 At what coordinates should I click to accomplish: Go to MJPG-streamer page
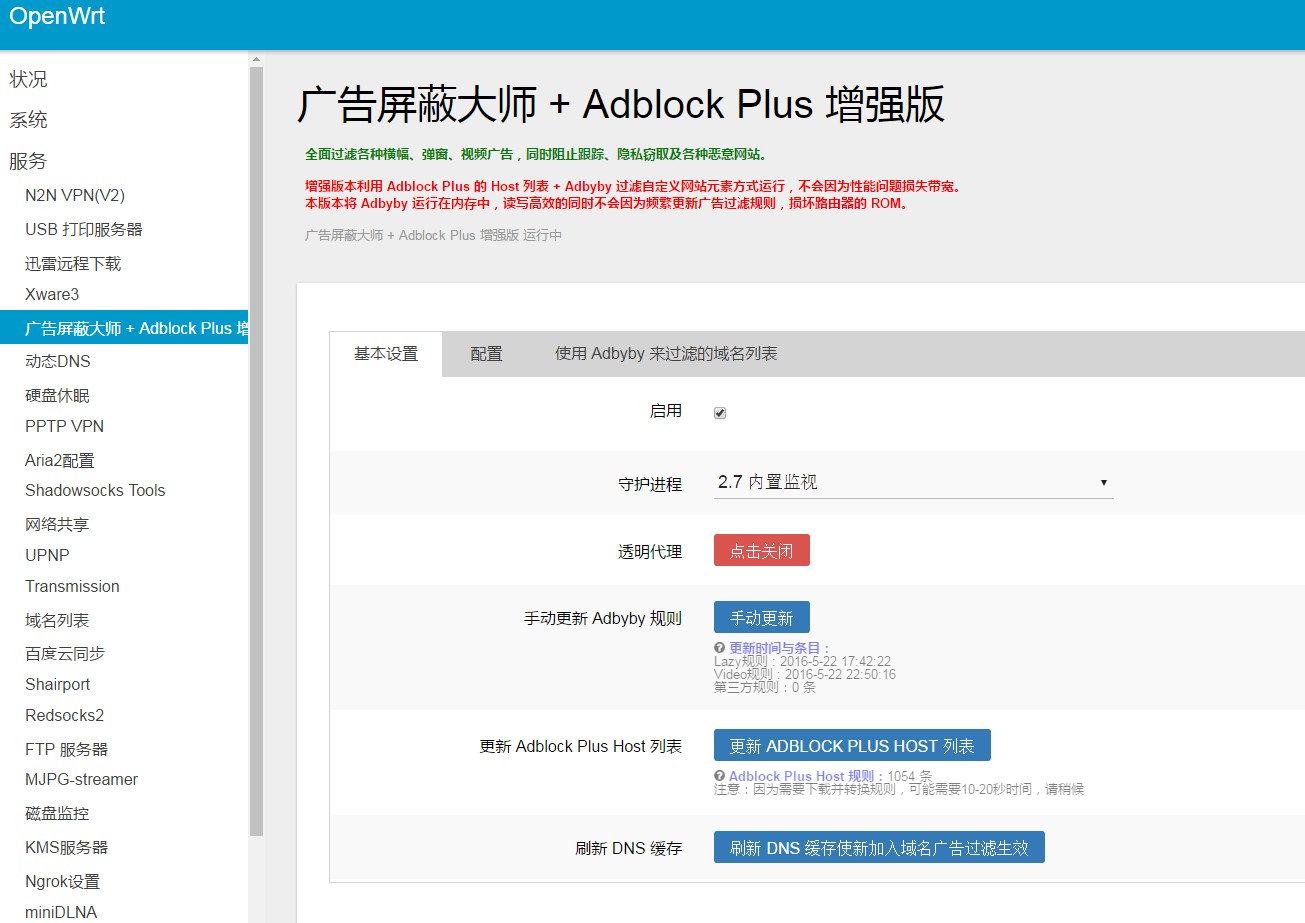point(81,779)
